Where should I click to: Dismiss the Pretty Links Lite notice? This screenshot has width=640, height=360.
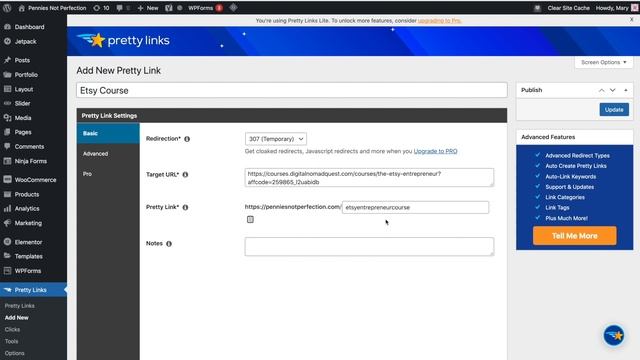point(631,19)
